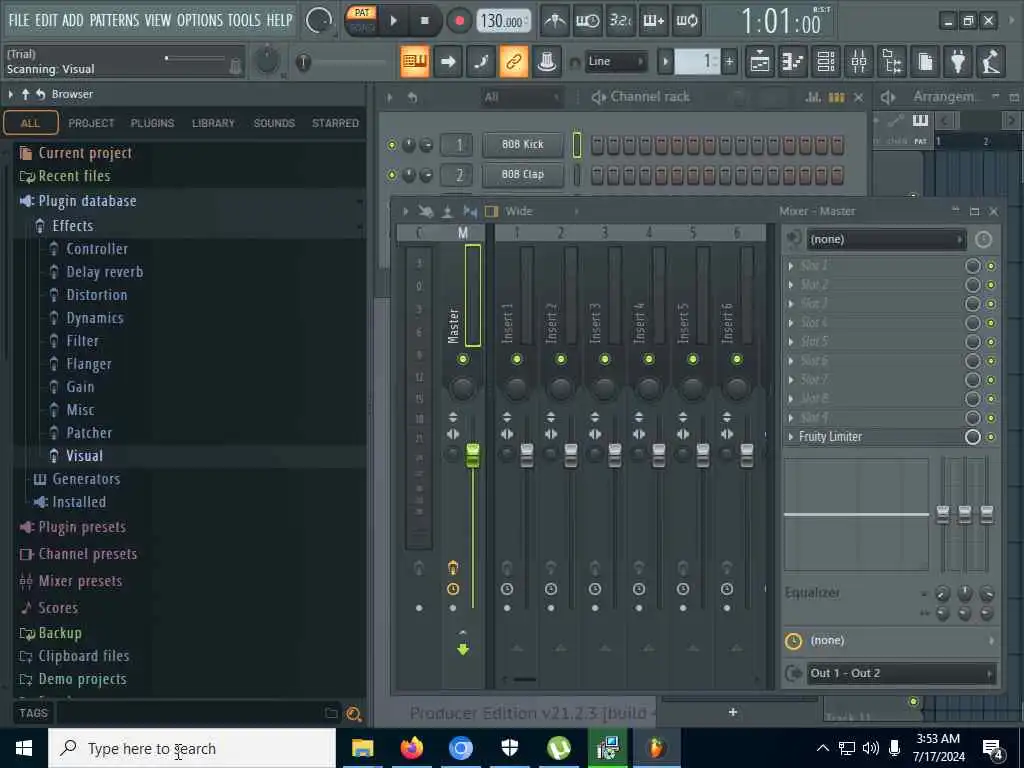Mute the 808 Kick channel LED
This screenshot has width=1024, height=768.
point(392,145)
